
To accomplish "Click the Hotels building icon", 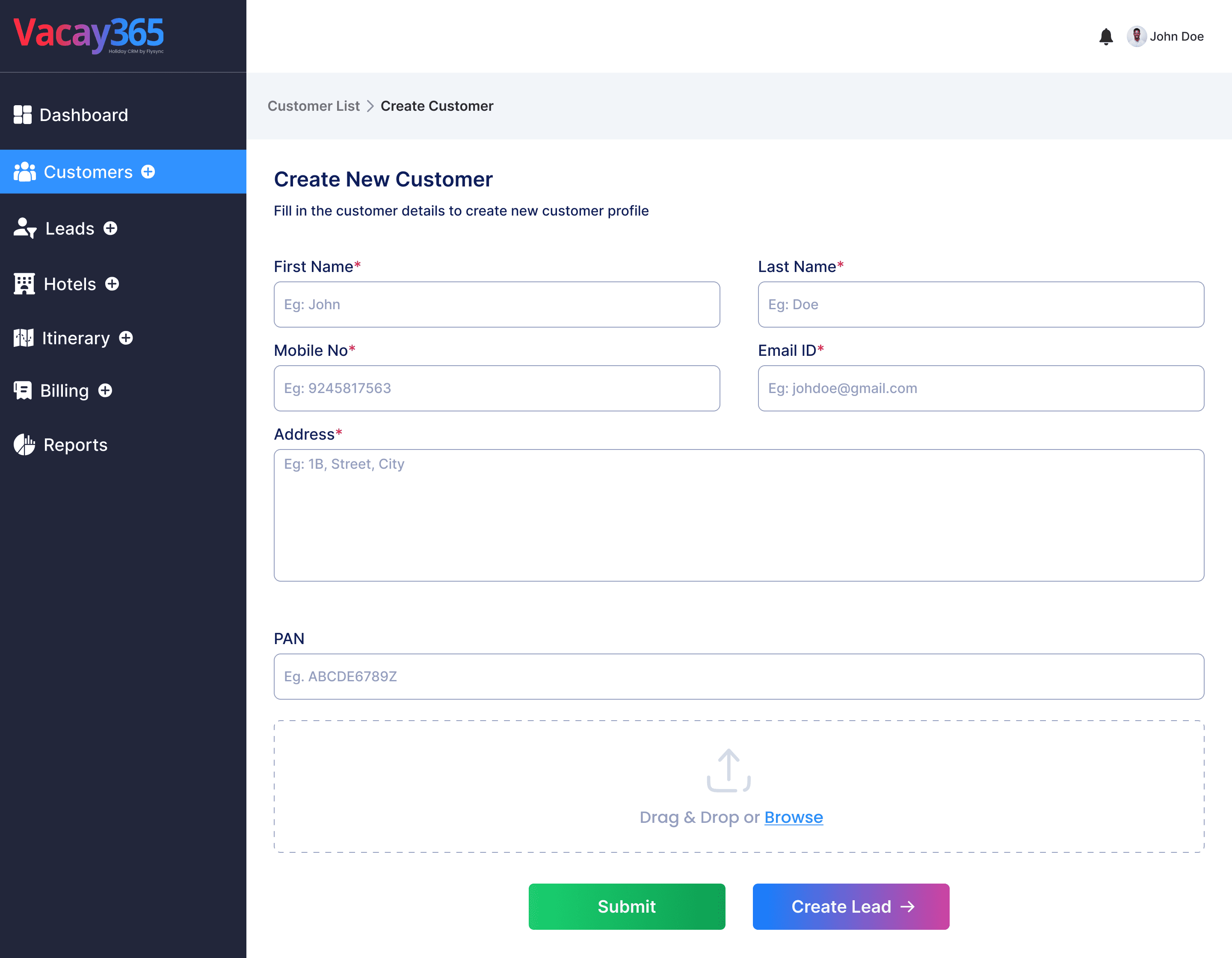I will click(24, 284).
